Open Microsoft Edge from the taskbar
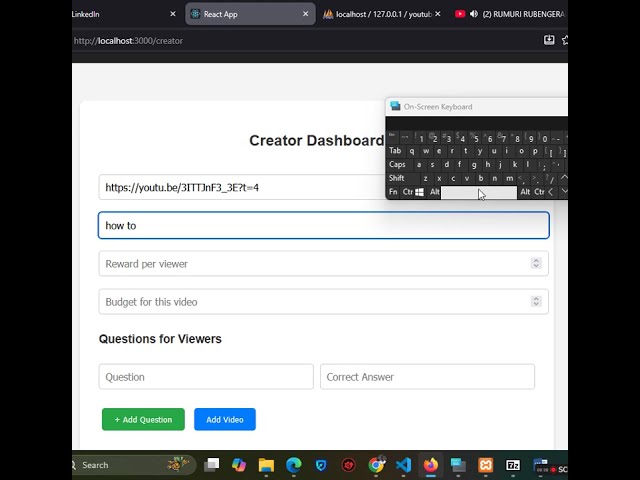The image size is (640, 480). (293, 464)
